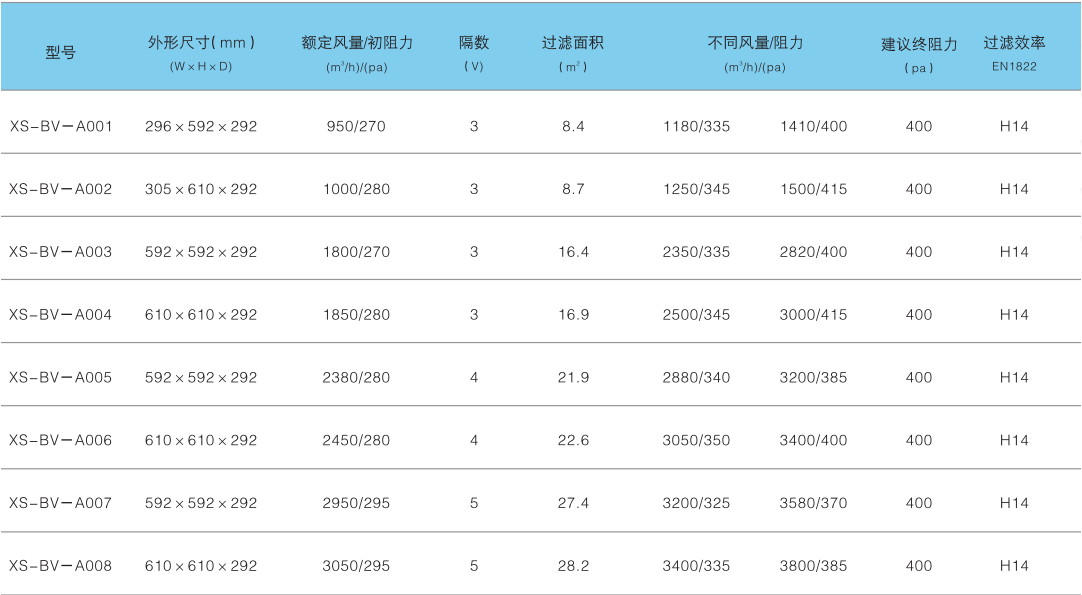Select the 外形尺寸 (mm) column header
Image resolution: width=1082 pixels, height=595 pixels.
point(201,43)
